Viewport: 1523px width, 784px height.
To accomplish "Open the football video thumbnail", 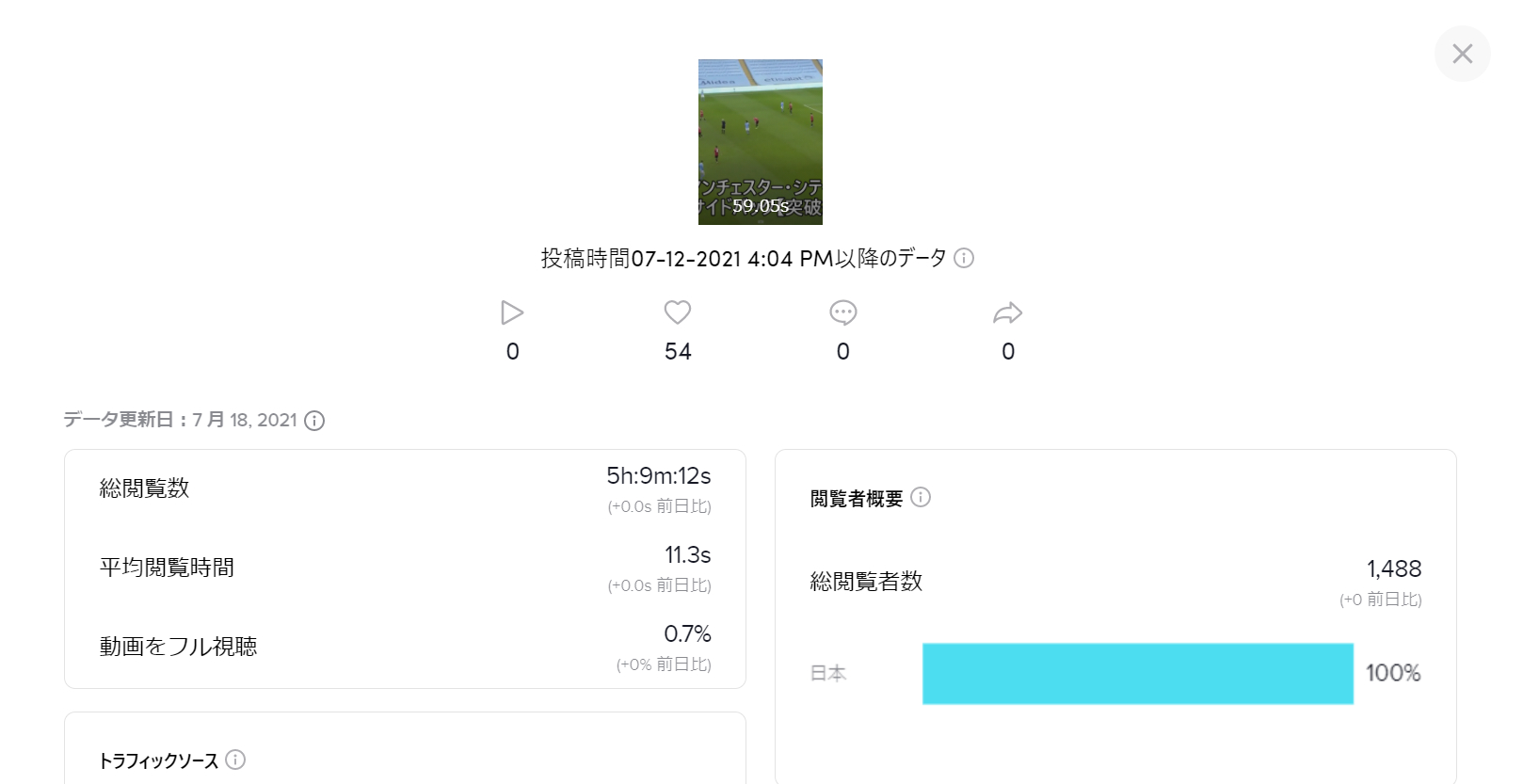I will coord(761,142).
